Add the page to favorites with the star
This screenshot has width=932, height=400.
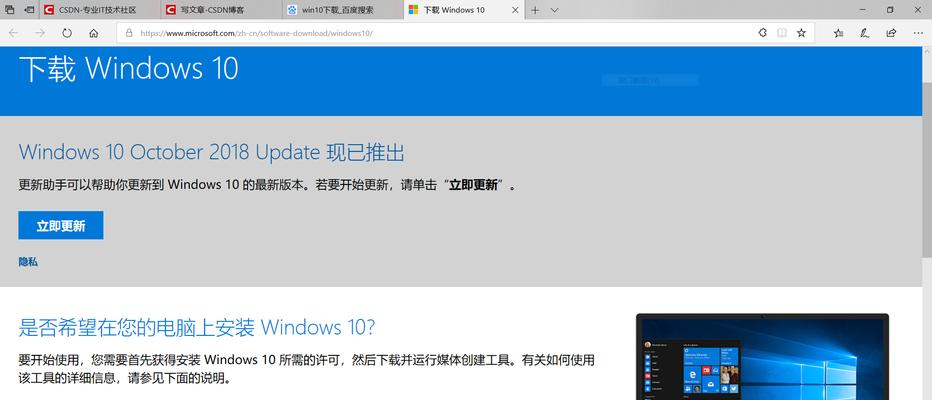(x=801, y=33)
